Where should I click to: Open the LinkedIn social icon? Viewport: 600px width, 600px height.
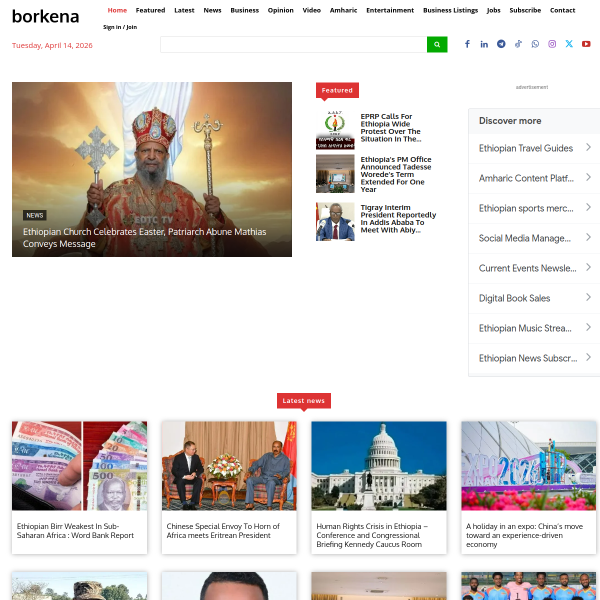tap(484, 44)
